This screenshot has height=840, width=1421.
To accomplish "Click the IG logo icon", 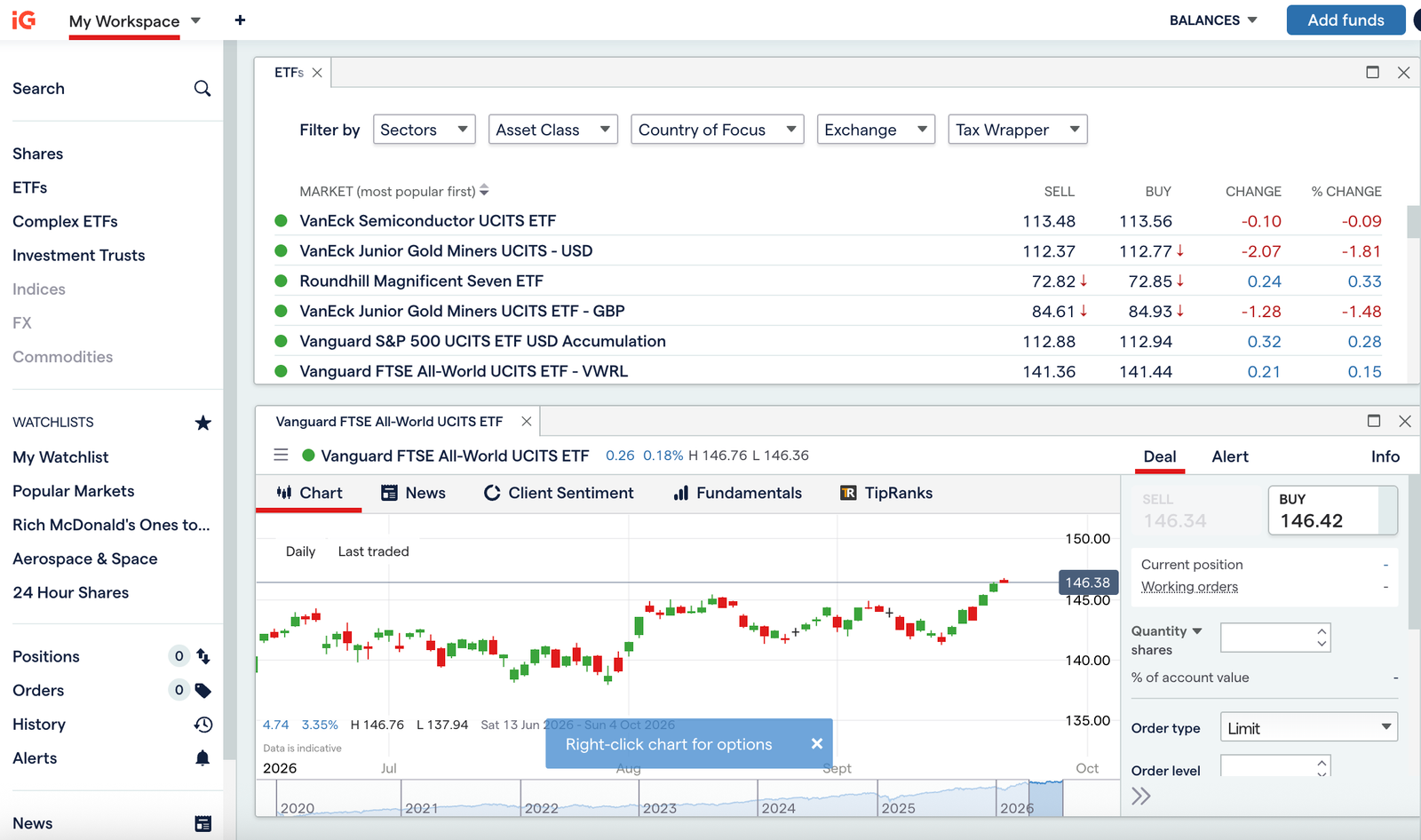I will [x=24, y=20].
